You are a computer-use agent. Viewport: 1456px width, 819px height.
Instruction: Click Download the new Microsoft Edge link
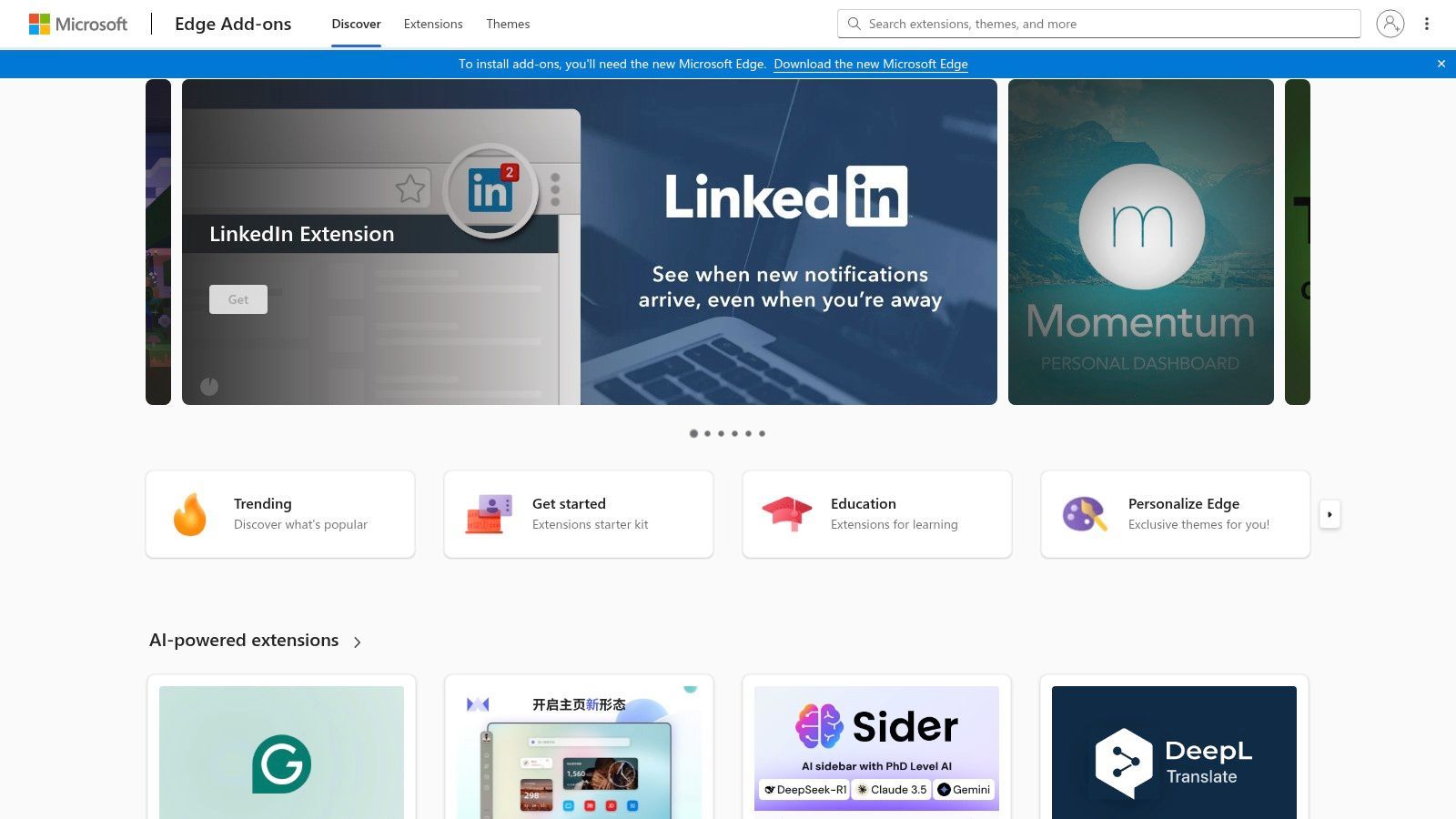pos(871,64)
